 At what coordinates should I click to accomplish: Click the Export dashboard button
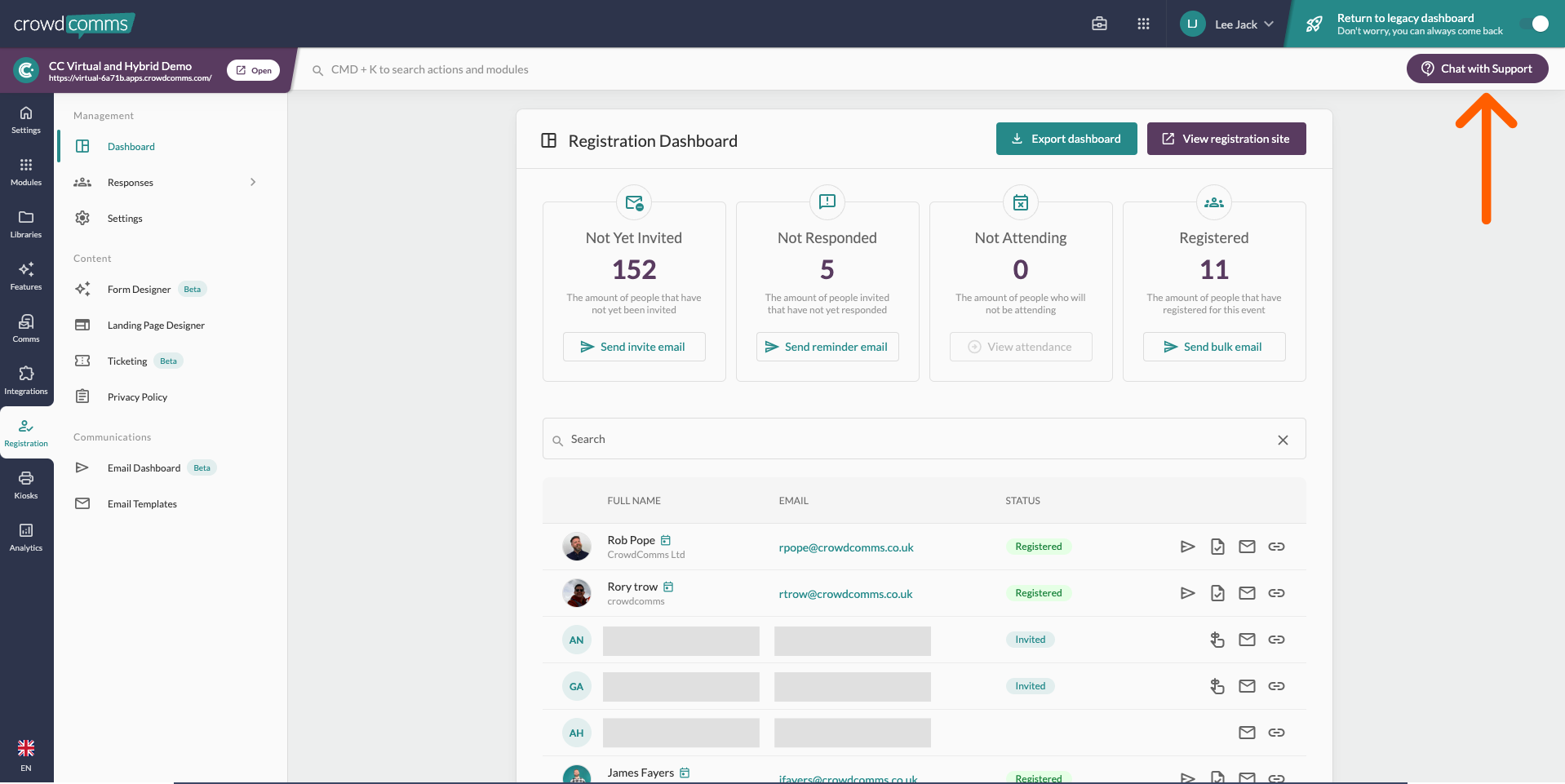point(1066,139)
